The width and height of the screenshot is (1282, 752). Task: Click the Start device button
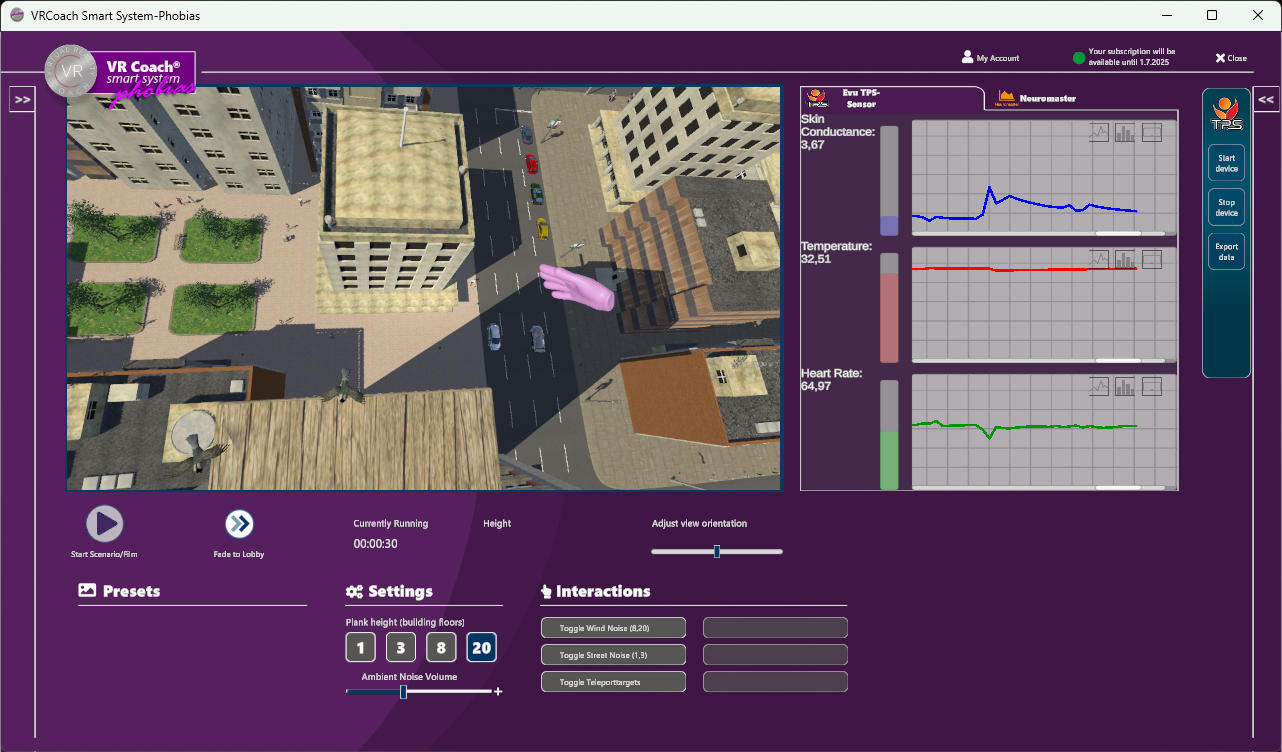(1226, 163)
